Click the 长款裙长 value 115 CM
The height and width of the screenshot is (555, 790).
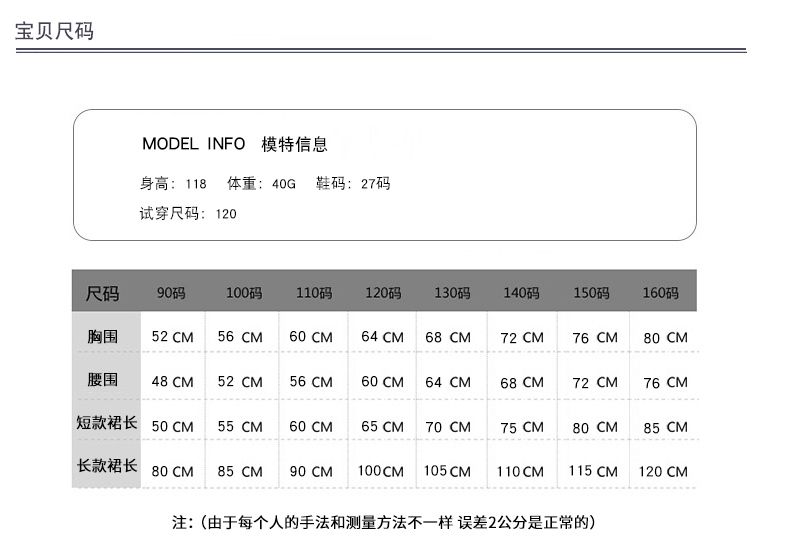click(594, 471)
